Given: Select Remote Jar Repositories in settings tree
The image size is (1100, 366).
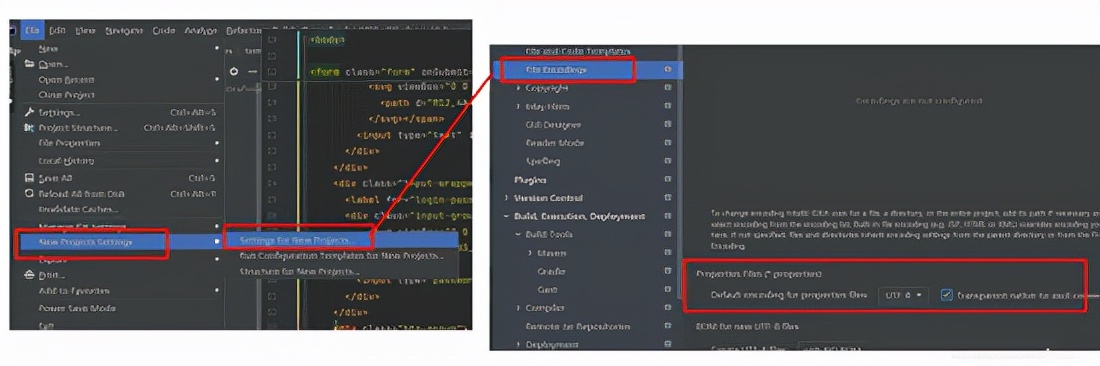Looking at the screenshot, I should pos(577,327).
